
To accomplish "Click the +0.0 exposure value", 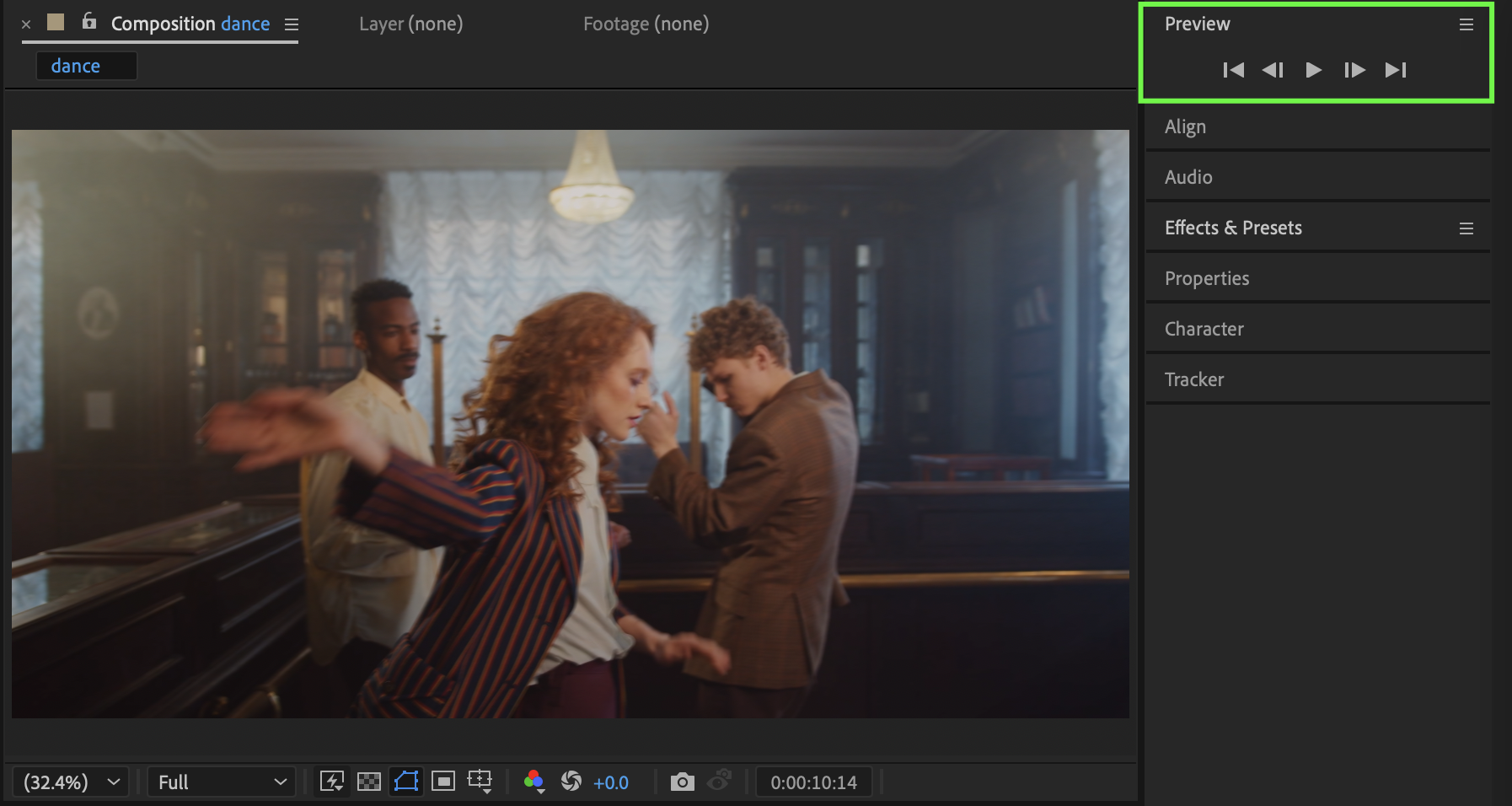I will [611, 782].
